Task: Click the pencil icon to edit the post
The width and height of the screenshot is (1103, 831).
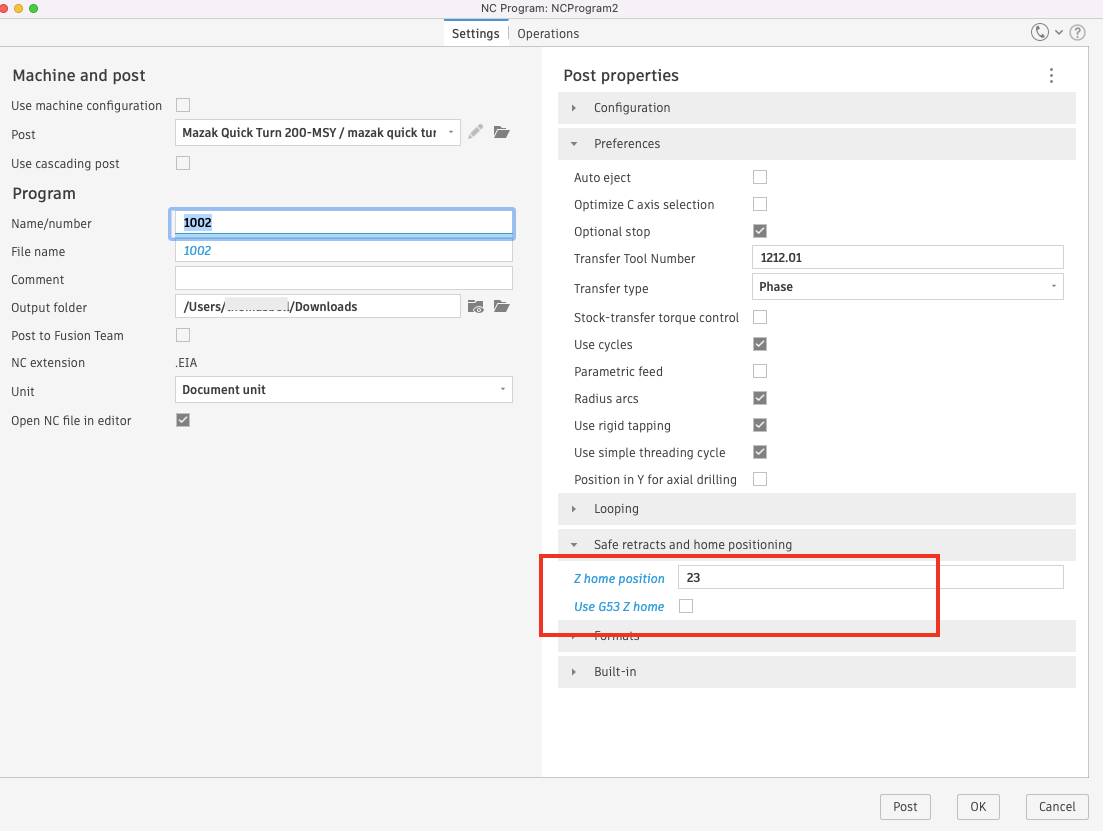Action: [x=476, y=131]
